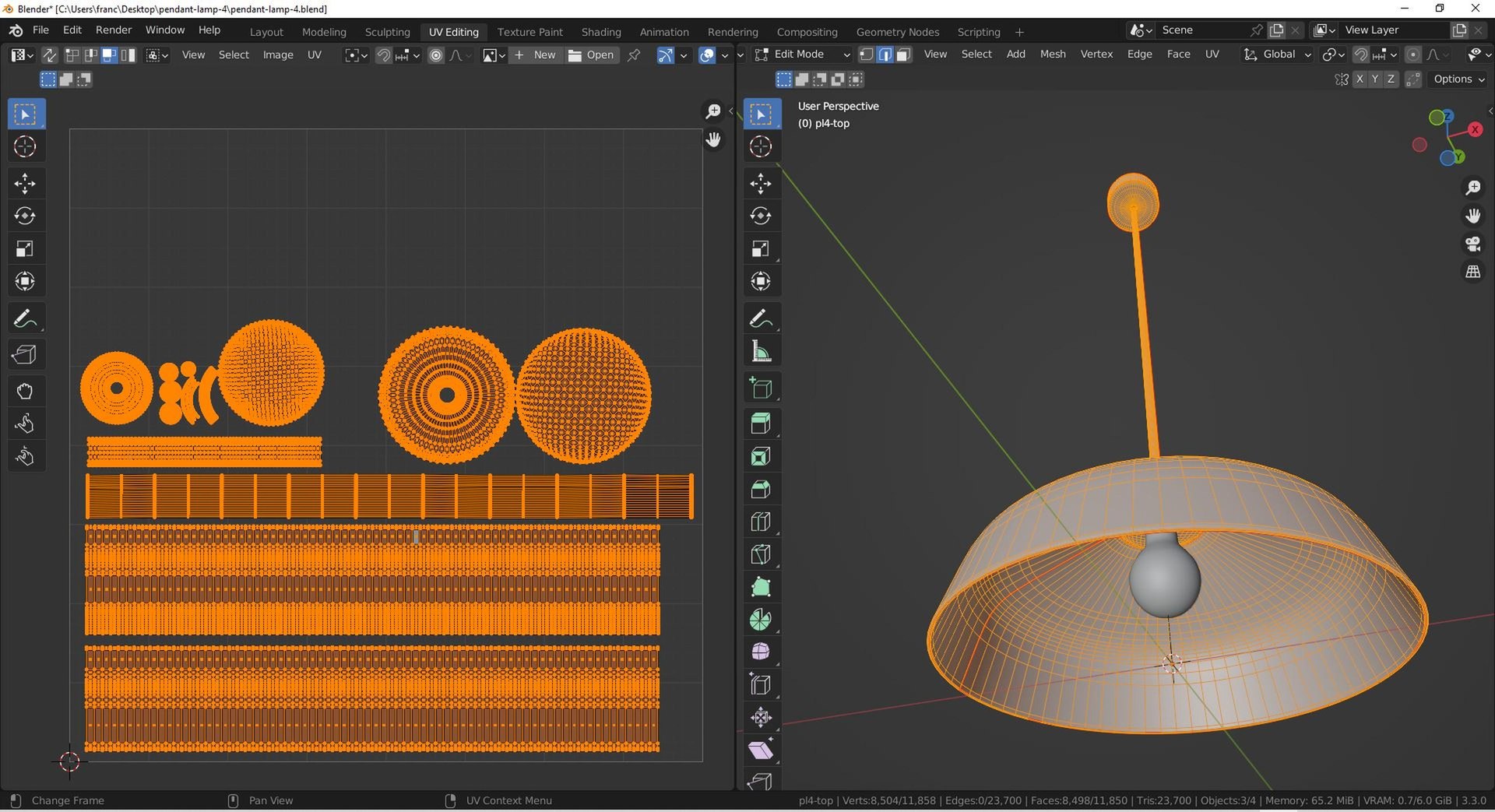Open the UV editor type dropdown
The width and height of the screenshot is (1495, 812).
[21, 55]
